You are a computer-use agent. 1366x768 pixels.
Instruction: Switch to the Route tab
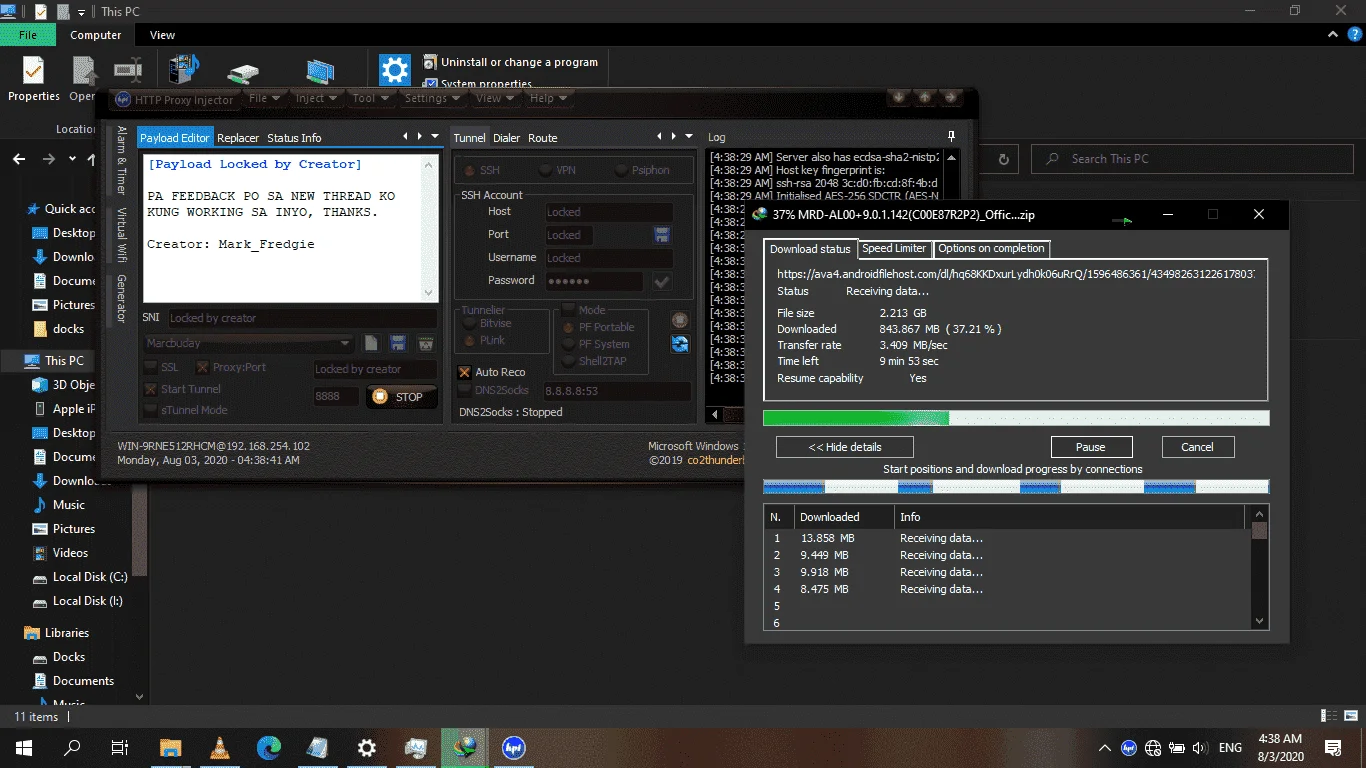pos(543,138)
